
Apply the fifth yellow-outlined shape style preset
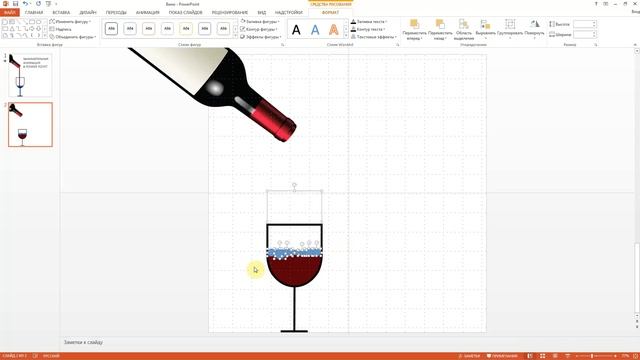[x=186, y=29]
